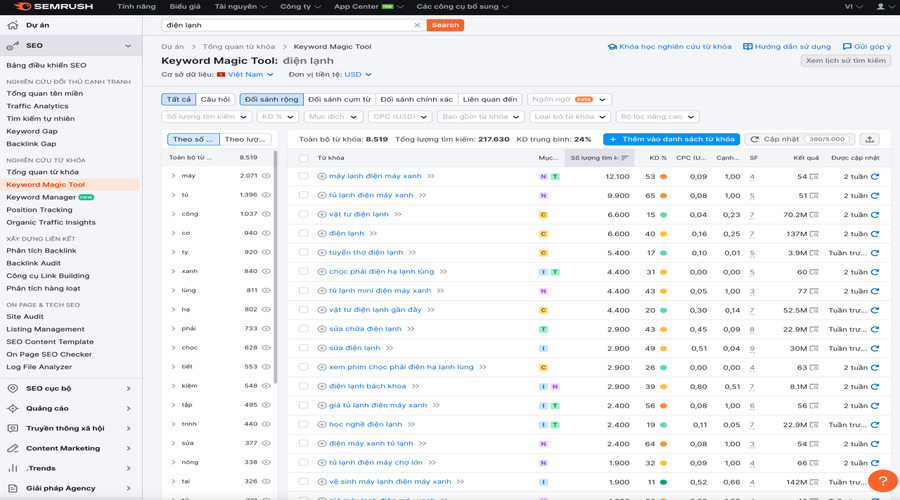Click the orange Search button

pyautogui.click(x=445, y=25)
